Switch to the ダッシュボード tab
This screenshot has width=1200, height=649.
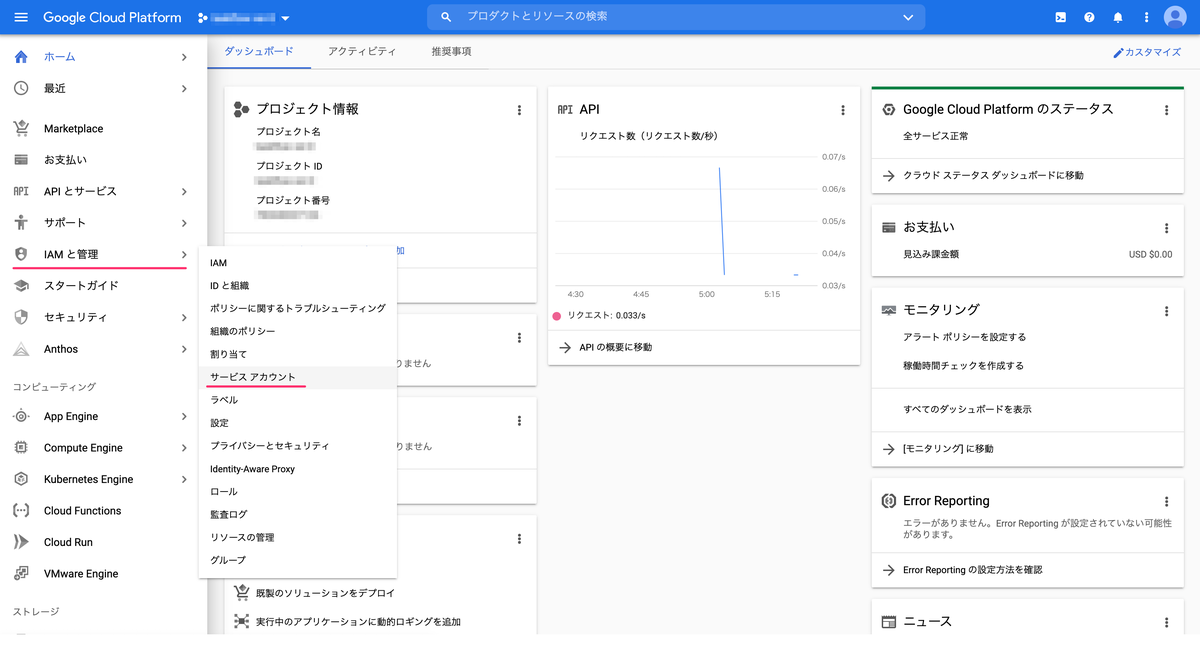click(x=259, y=51)
